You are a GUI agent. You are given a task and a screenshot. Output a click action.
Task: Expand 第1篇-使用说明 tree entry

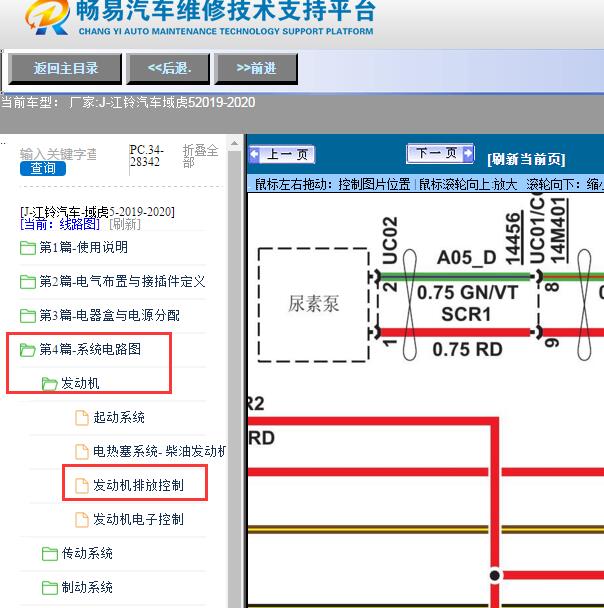click(x=83, y=247)
